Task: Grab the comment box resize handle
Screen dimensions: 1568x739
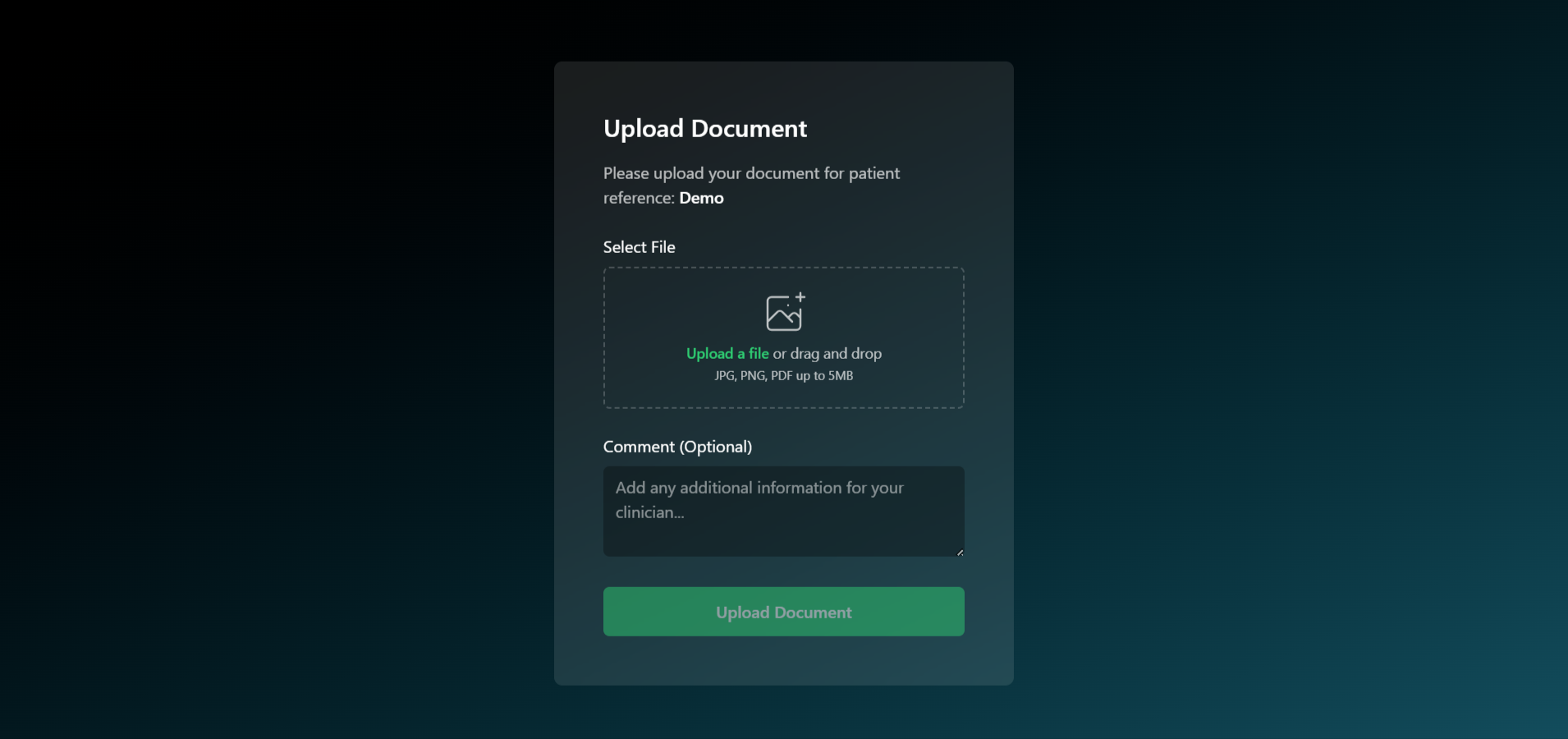Action: [x=960, y=552]
